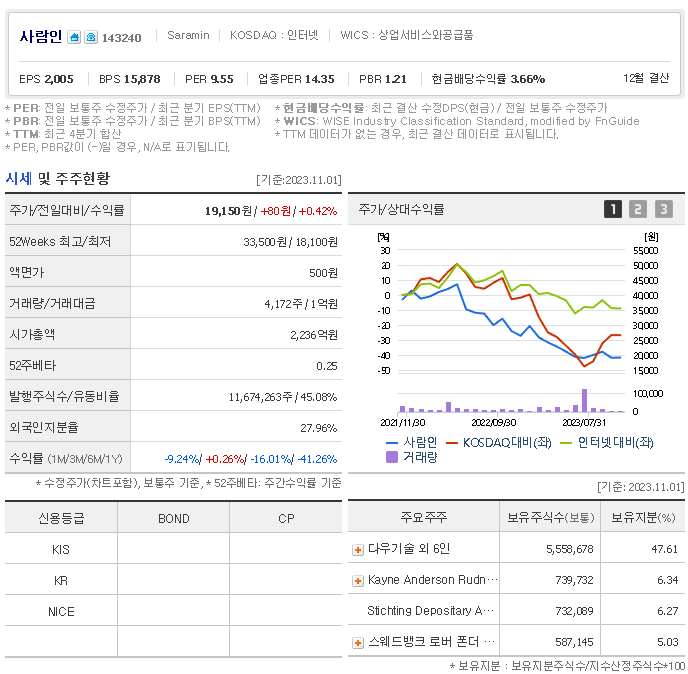688x674 pixels.
Task: Click the NICE credit rating row
Action: pyautogui.click(x=173, y=612)
